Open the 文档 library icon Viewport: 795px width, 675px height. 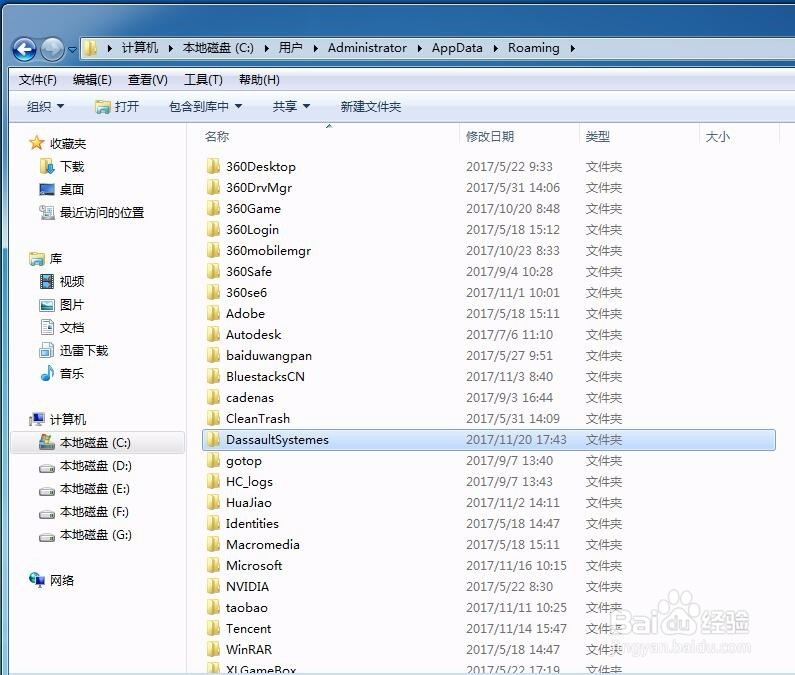47,328
